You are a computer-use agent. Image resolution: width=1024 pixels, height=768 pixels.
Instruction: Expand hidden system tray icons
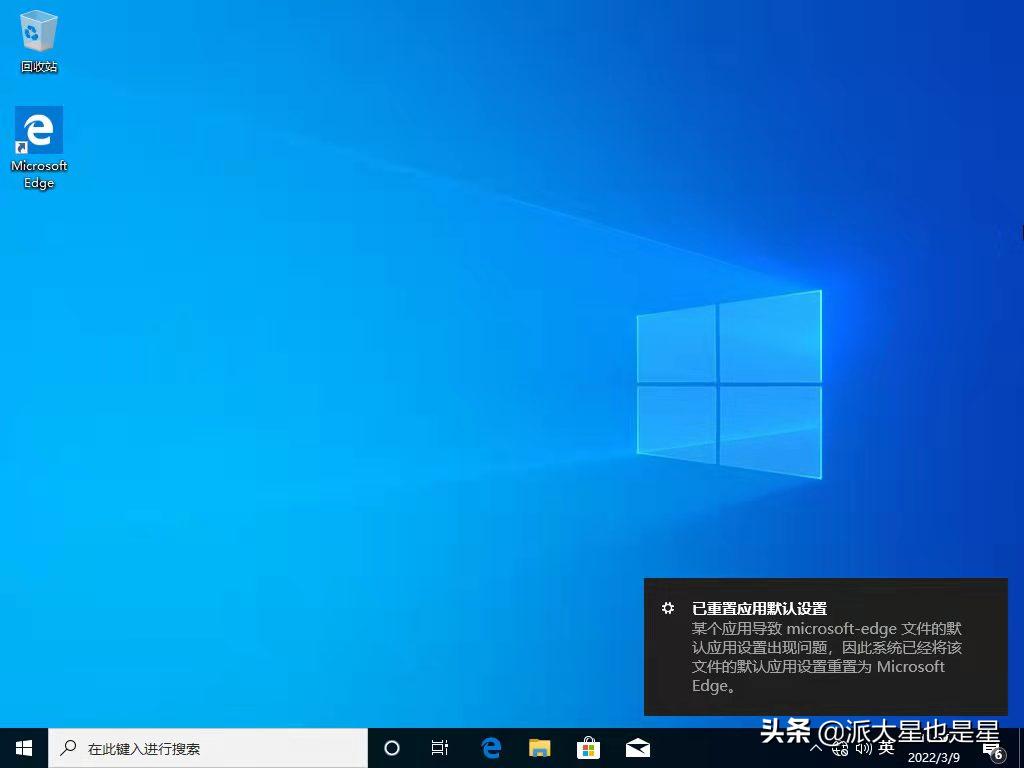pos(817,748)
